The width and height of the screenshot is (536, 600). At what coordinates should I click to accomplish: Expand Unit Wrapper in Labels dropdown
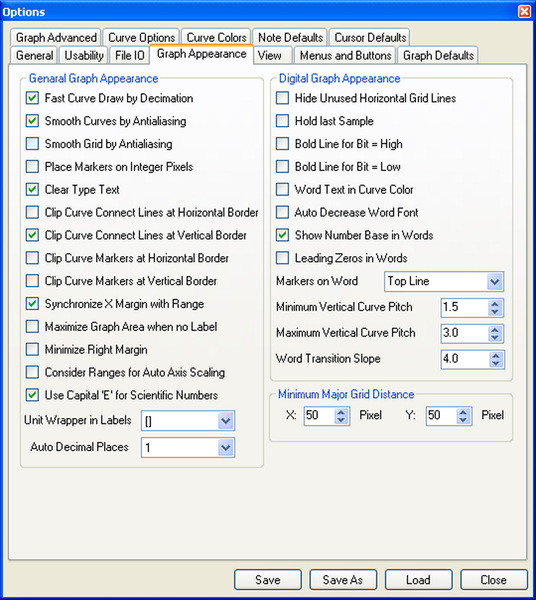pos(226,421)
